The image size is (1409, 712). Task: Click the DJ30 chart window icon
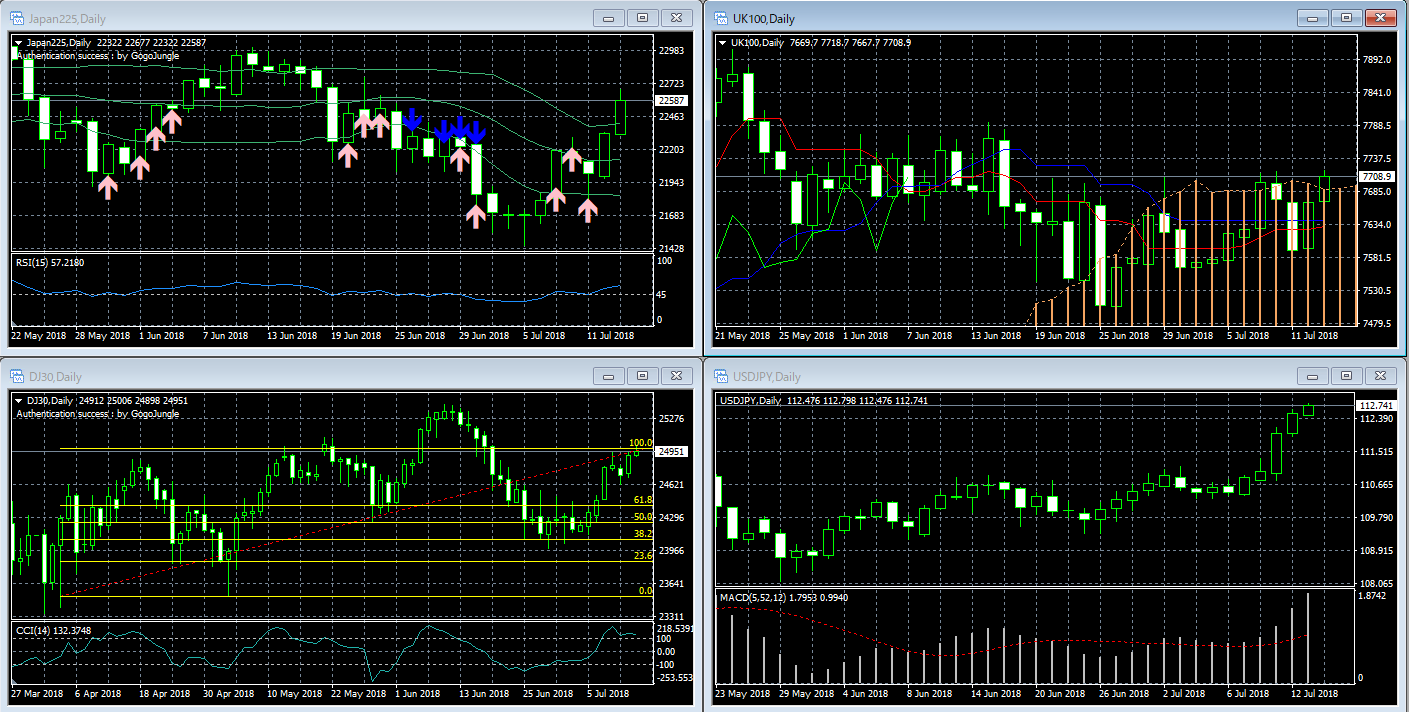click(x=17, y=376)
